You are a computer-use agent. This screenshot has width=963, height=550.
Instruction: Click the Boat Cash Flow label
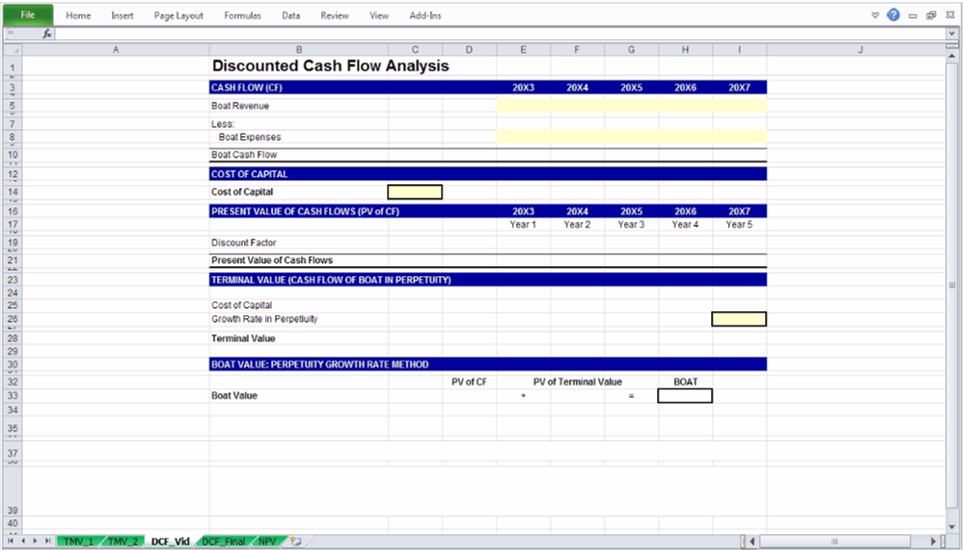[244, 155]
